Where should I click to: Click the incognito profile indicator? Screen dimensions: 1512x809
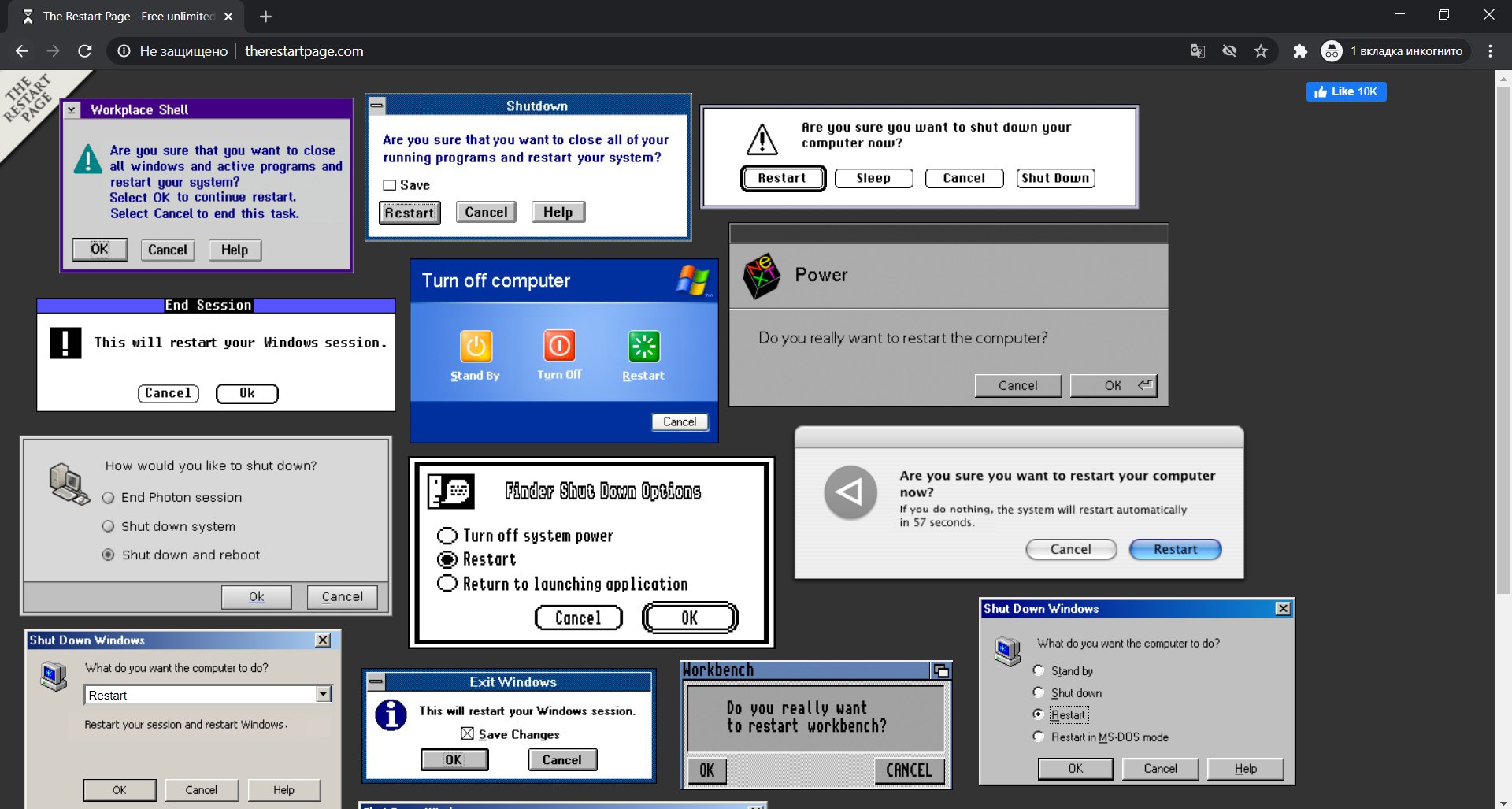coord(1395,51)
